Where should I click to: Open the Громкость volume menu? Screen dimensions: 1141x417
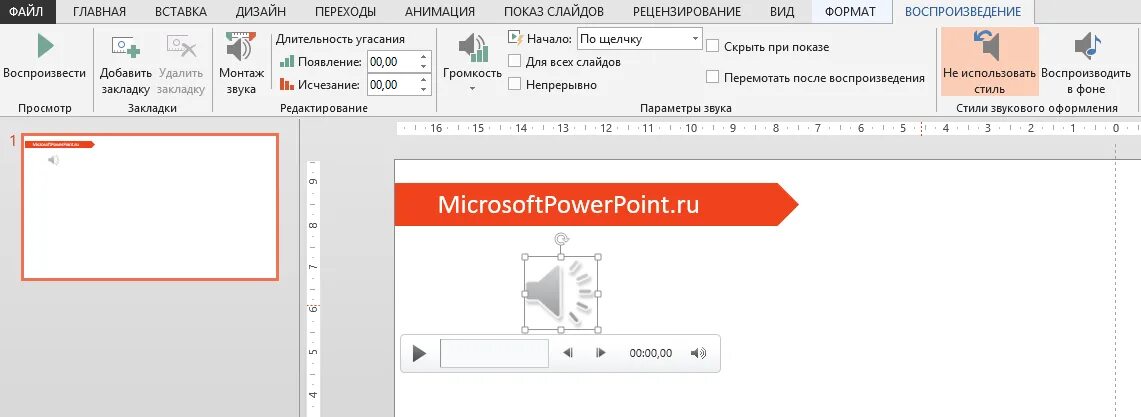tap(472, 64)
